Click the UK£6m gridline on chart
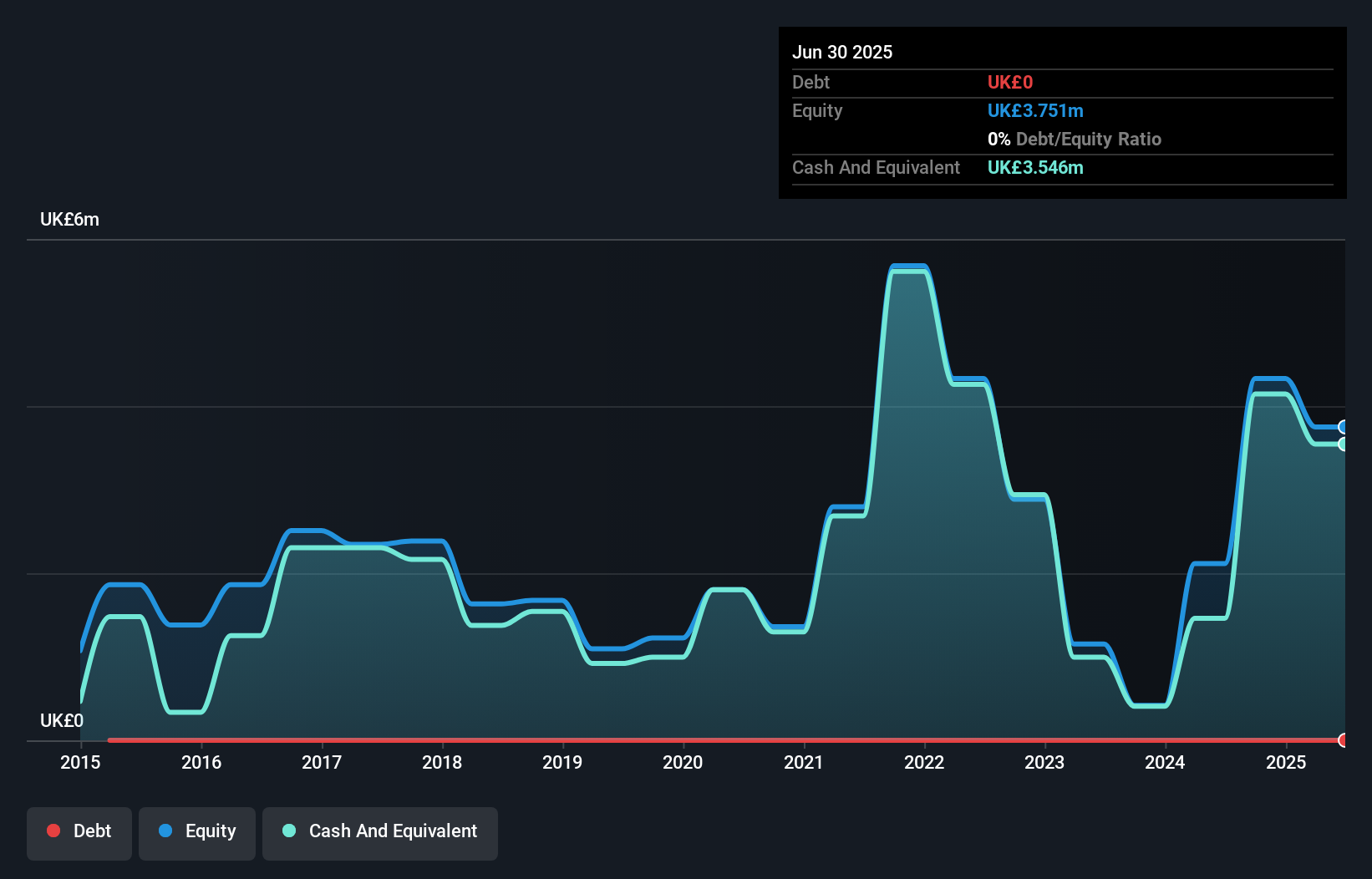This screenshot has width=1372, height=879. click(x=668, y=240)
